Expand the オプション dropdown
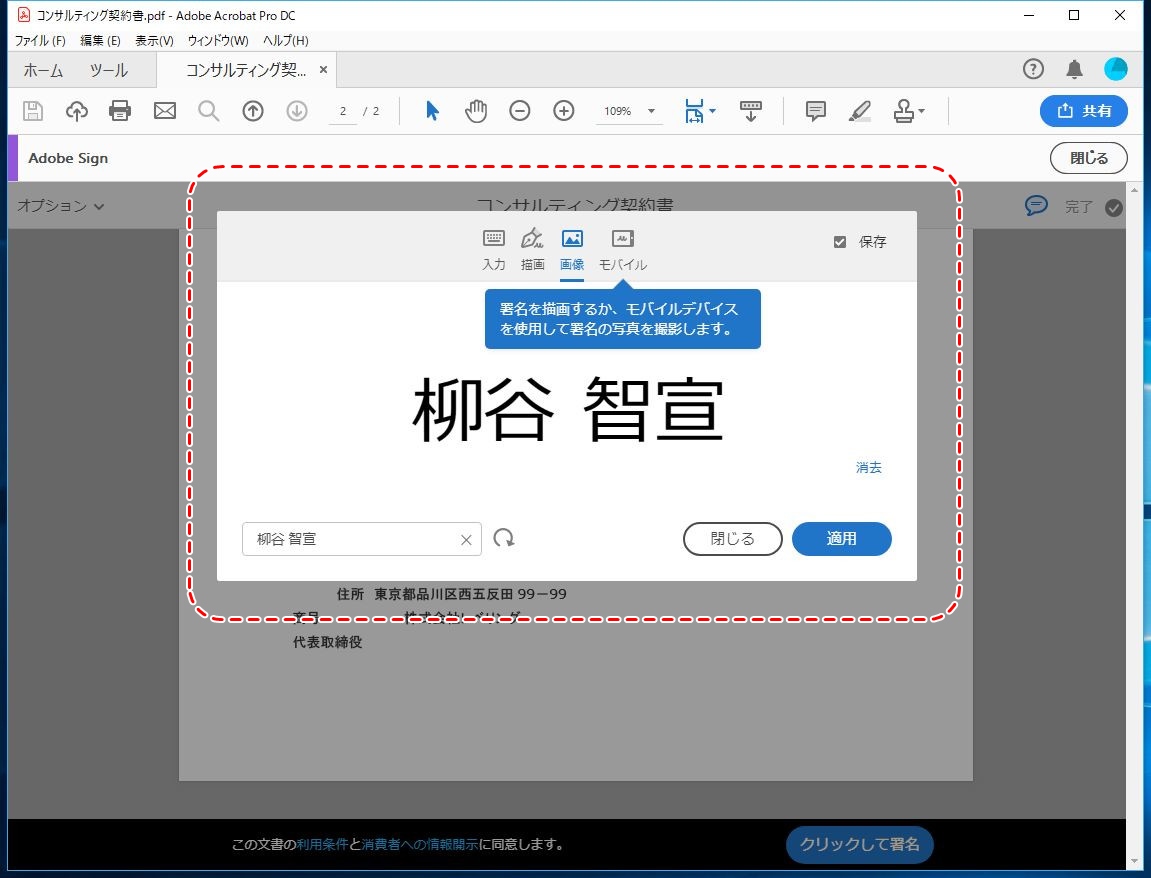Screen dimensions: 1151x878 tap(61, 207)
